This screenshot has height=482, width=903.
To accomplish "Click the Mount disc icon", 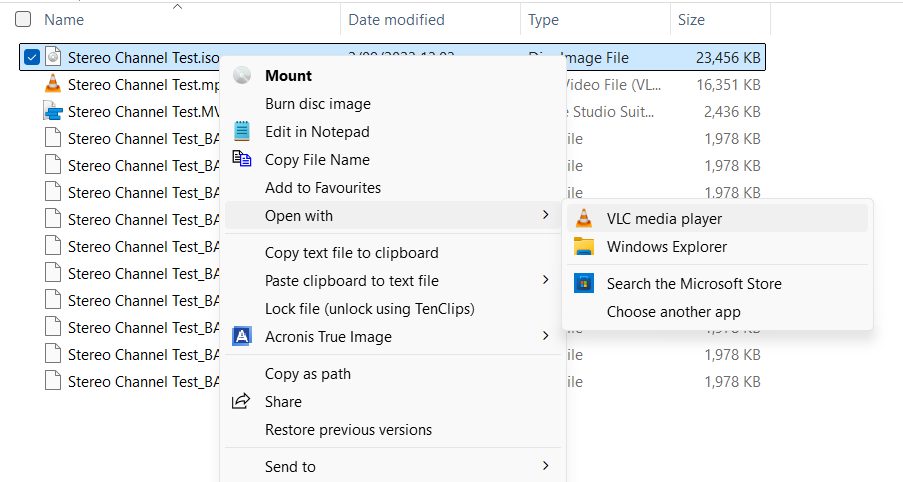I will [242, 75].
